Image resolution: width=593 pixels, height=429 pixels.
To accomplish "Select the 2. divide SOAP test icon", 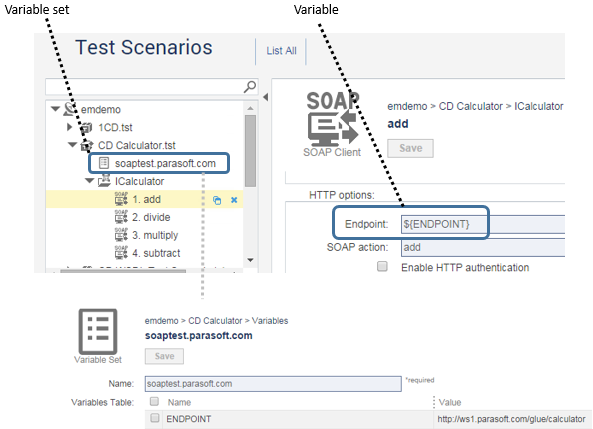I will coord(121,217).
